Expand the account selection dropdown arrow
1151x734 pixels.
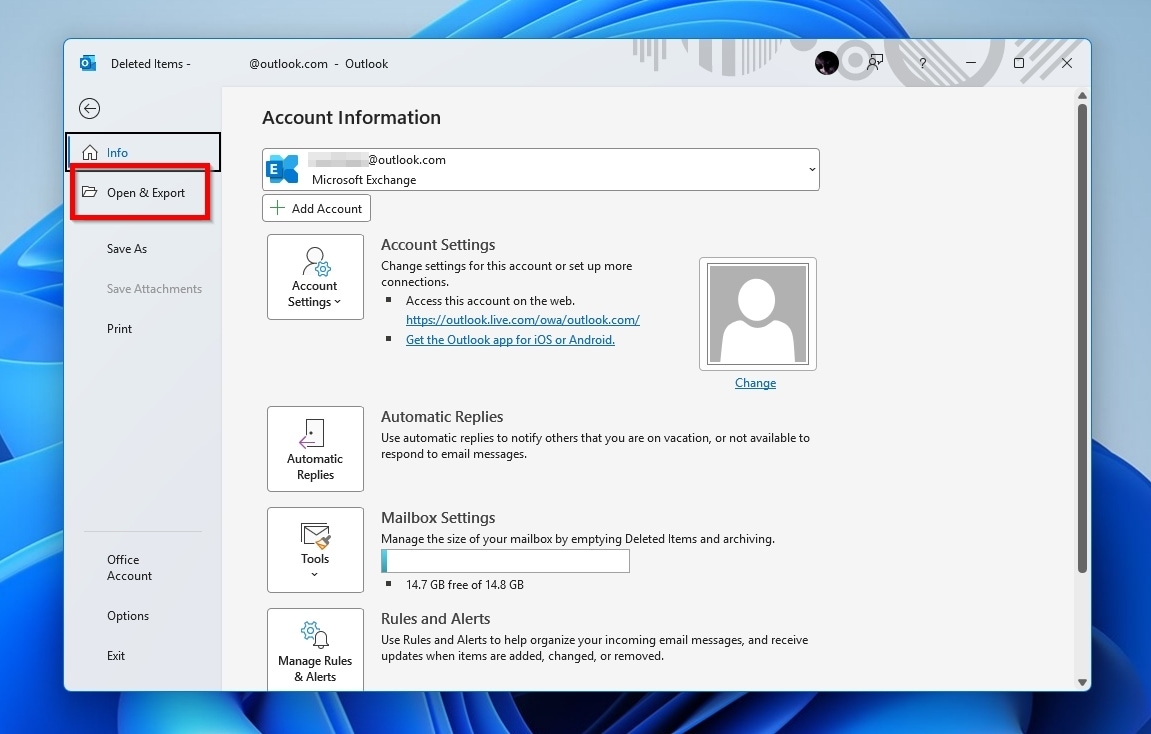click(812, 170)
